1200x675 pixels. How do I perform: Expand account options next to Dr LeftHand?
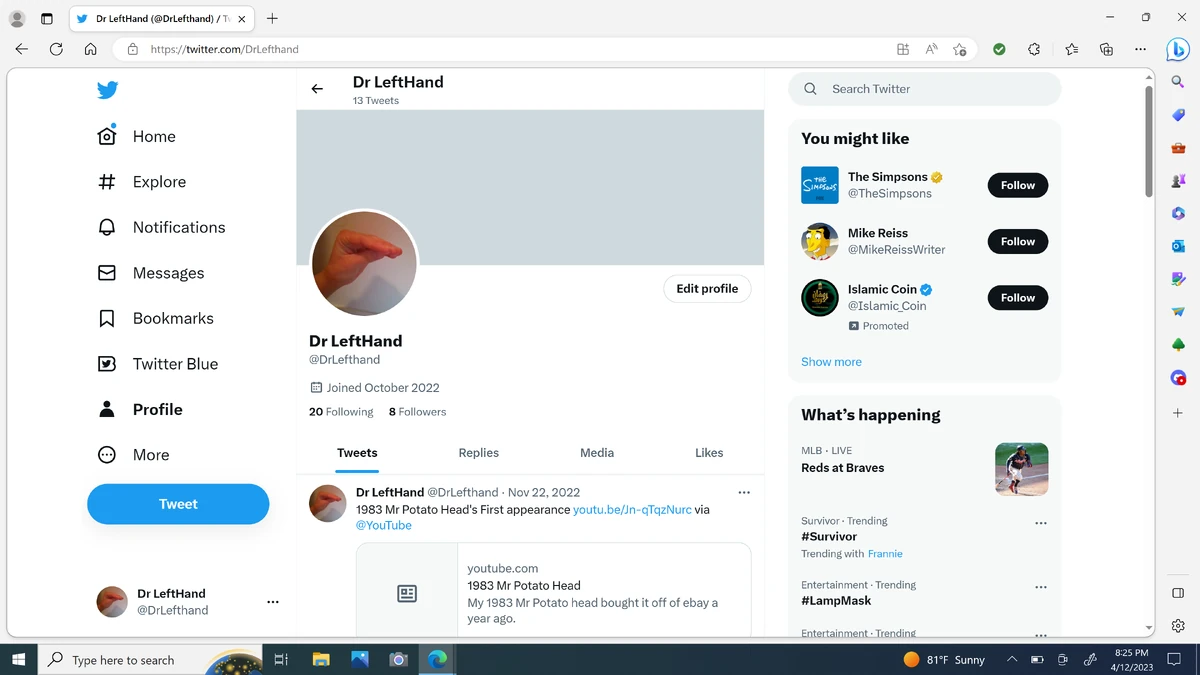[x=273, y=601]
